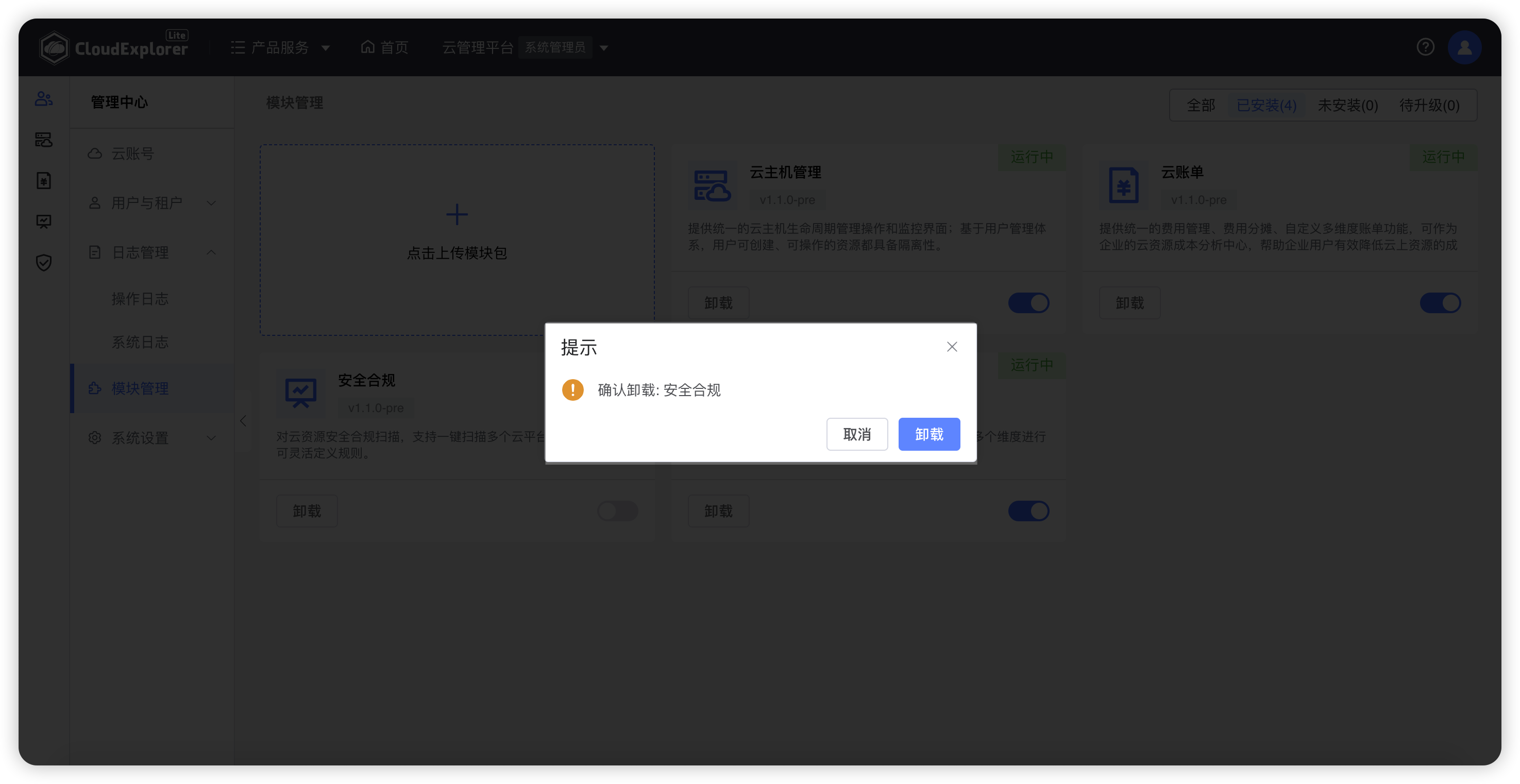Confirm with blue 卸载 dialog button

[x=929, y=434]
